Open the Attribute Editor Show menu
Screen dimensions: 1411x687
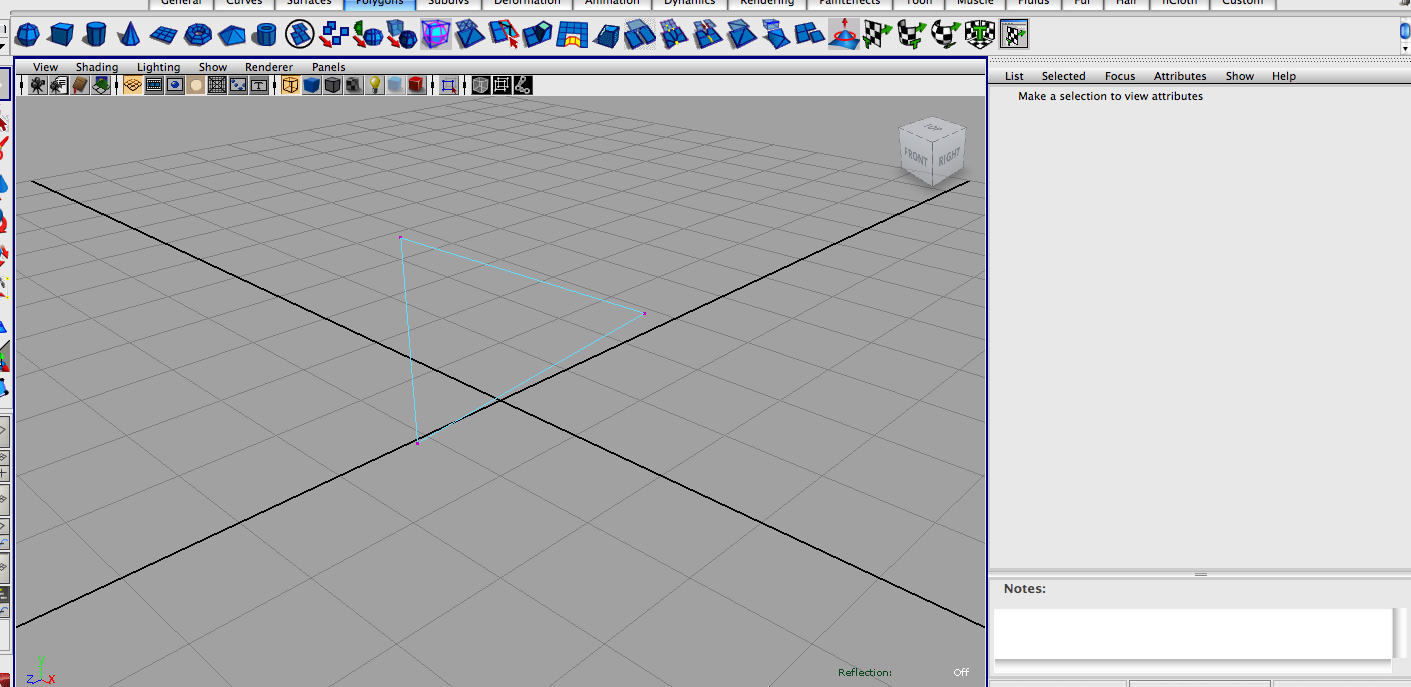click(1240, 76)
